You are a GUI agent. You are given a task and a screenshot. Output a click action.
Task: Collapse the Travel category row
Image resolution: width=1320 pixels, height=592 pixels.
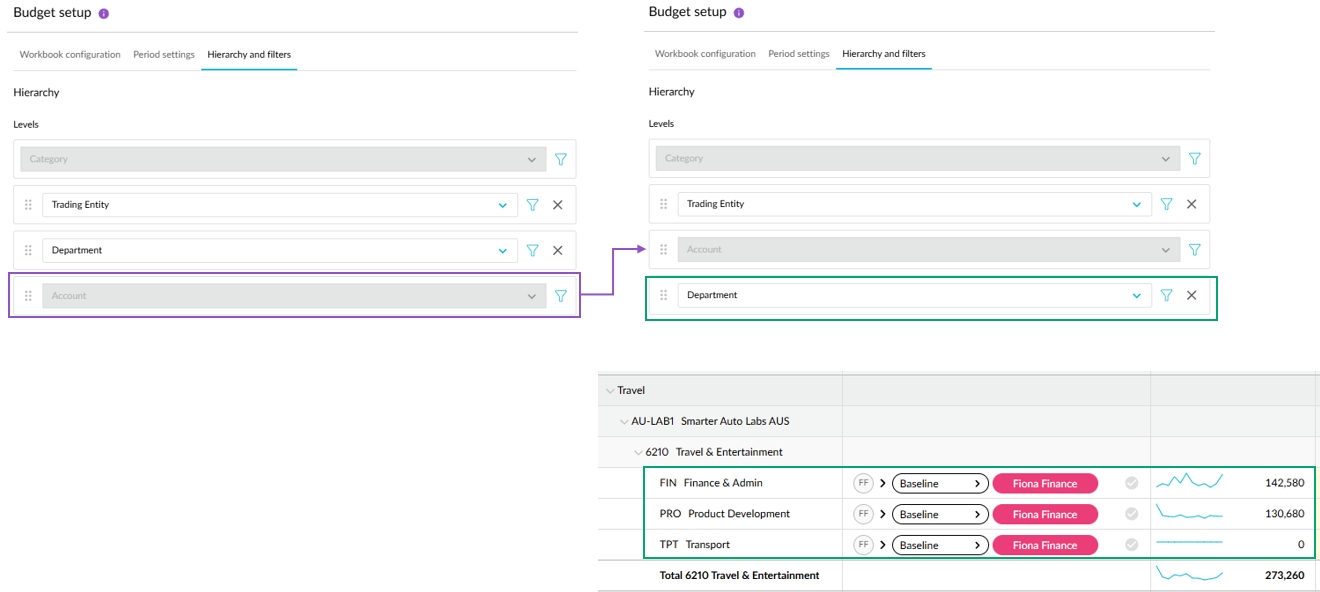(609, 391)
